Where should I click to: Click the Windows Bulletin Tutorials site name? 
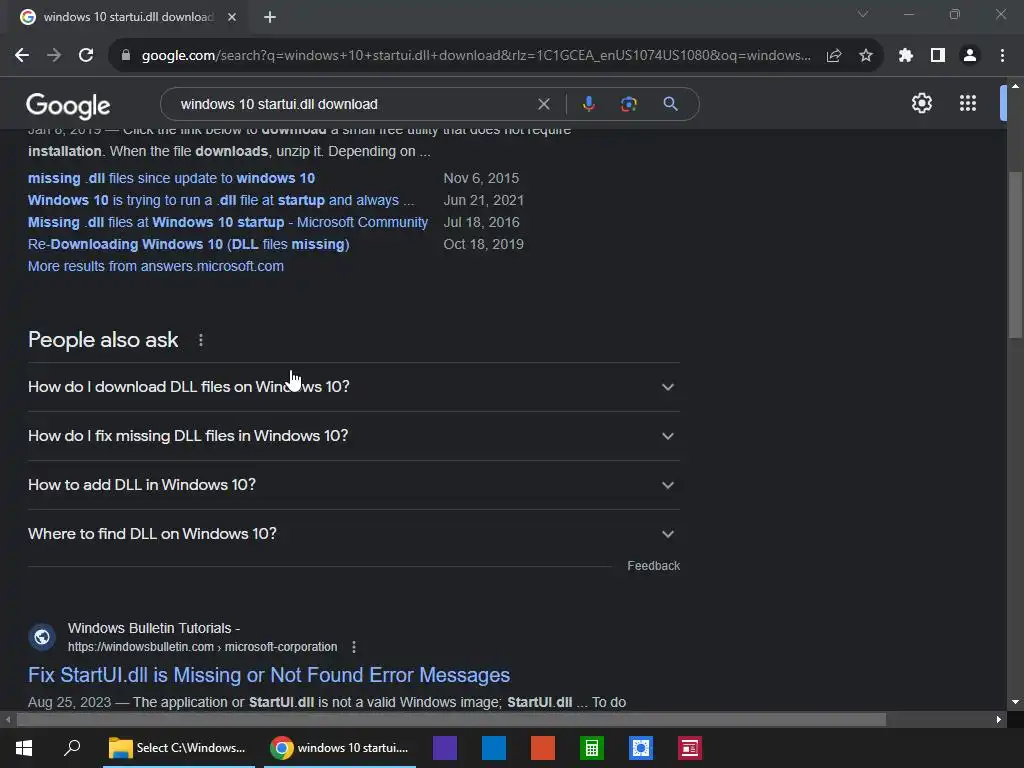pyautogui.click(x=154, y=628)
